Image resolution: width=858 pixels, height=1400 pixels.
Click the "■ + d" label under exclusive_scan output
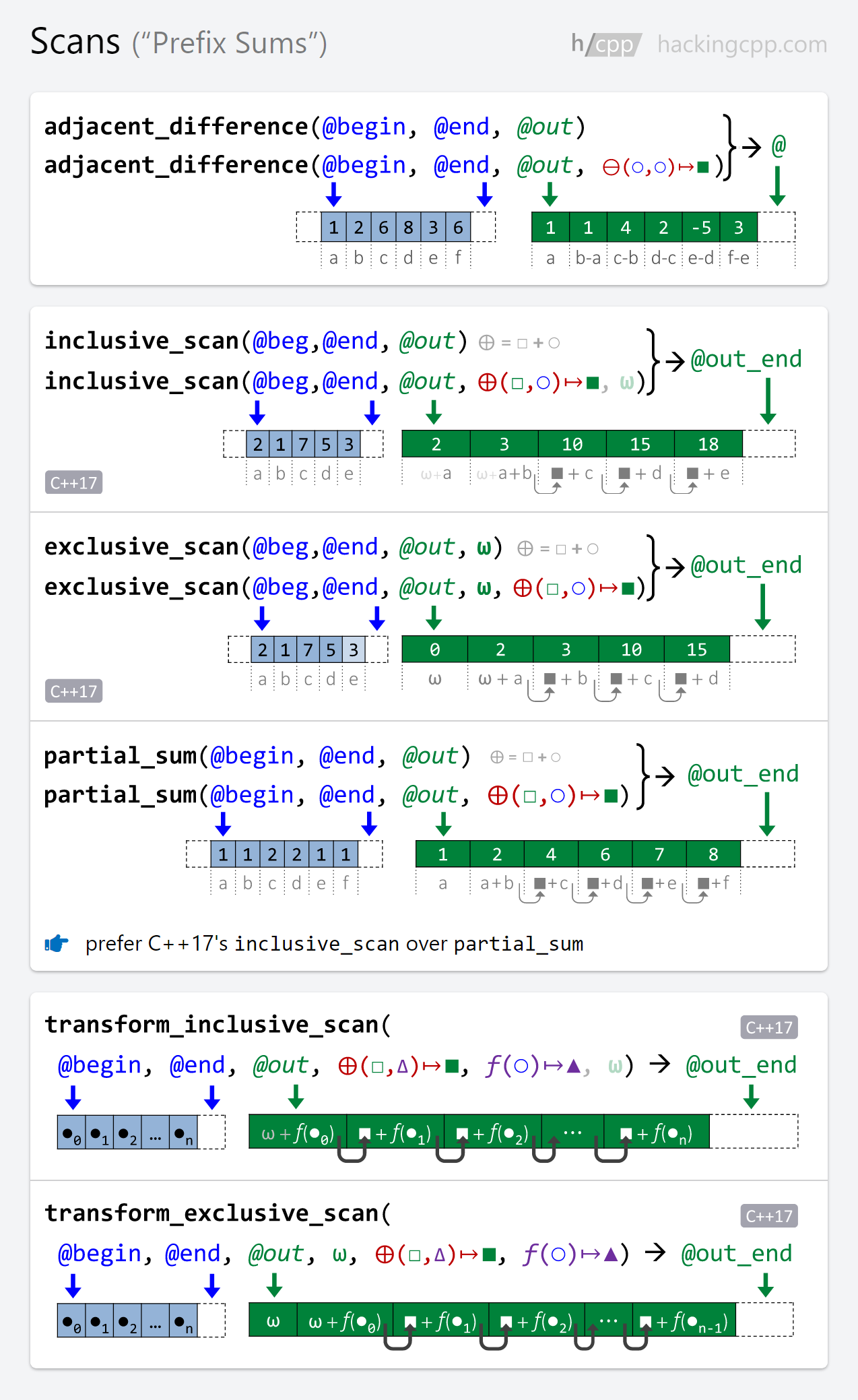click(x=696, y=678)
